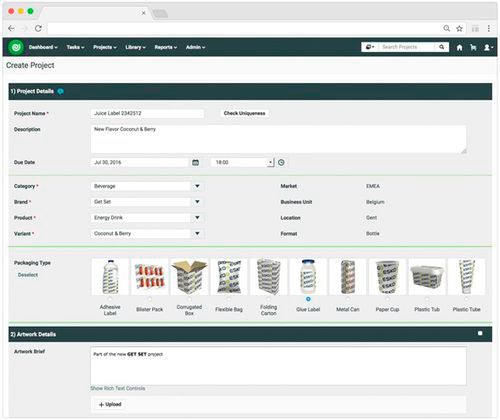500x420 pixels.
Task: Reload the page with refresh icon
Action: coord(38,29)
